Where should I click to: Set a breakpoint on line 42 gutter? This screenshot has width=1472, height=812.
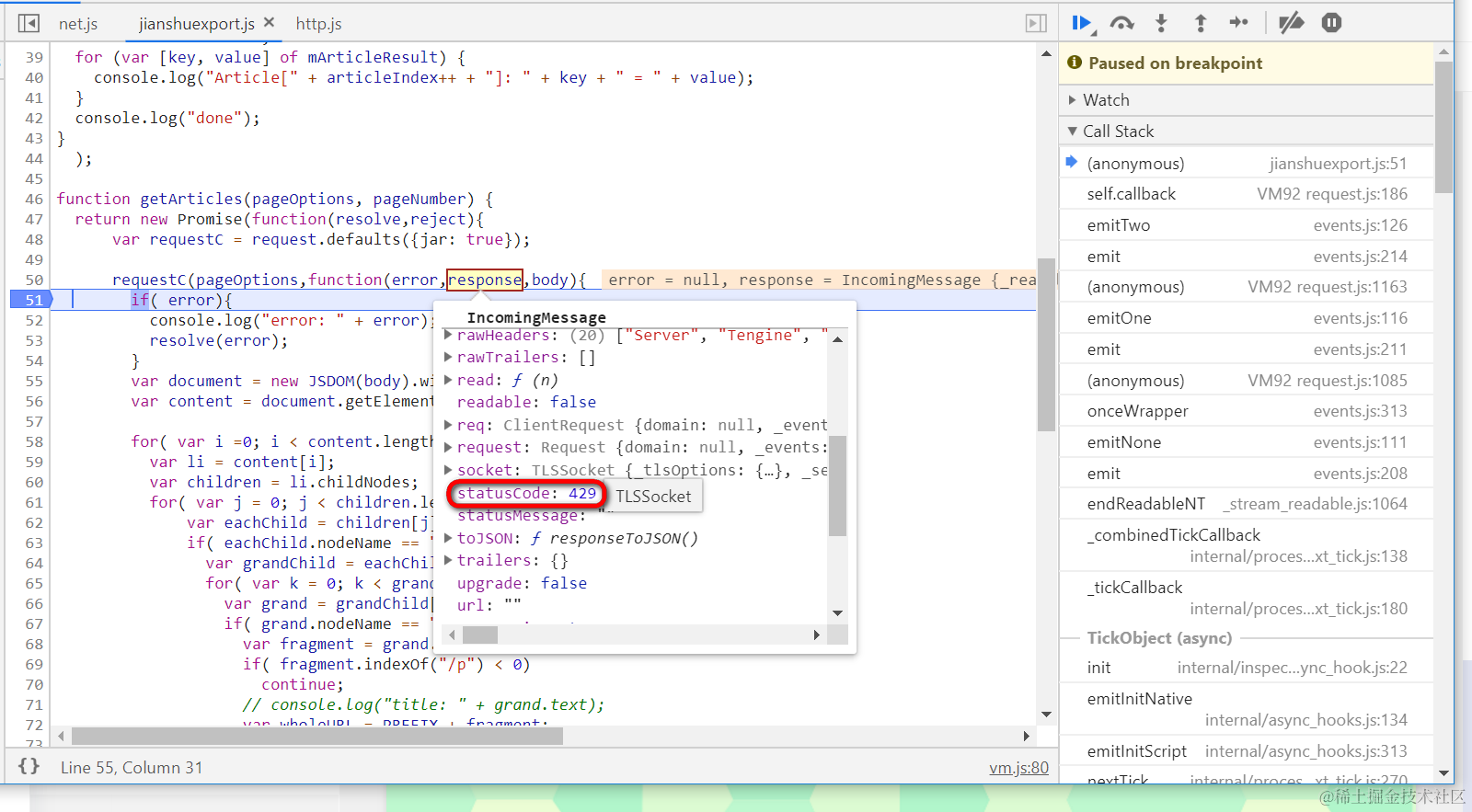[34, 118]
